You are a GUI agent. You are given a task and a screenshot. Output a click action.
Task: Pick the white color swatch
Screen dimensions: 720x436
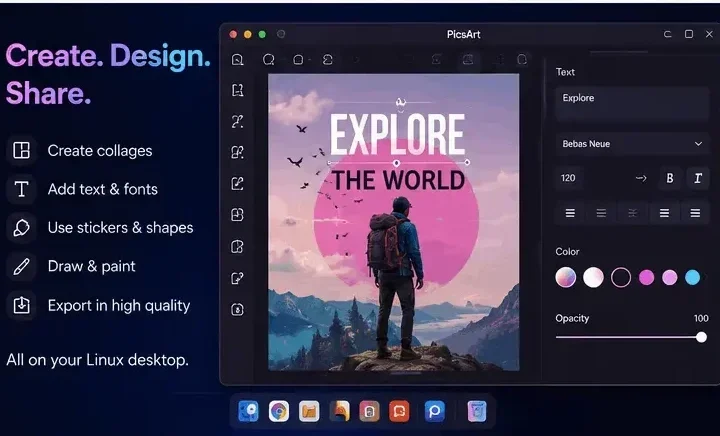coord(593,277)
